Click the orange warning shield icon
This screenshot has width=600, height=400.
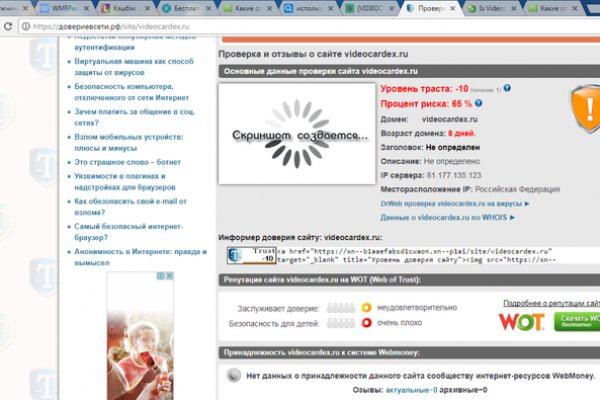pos(584,108)
